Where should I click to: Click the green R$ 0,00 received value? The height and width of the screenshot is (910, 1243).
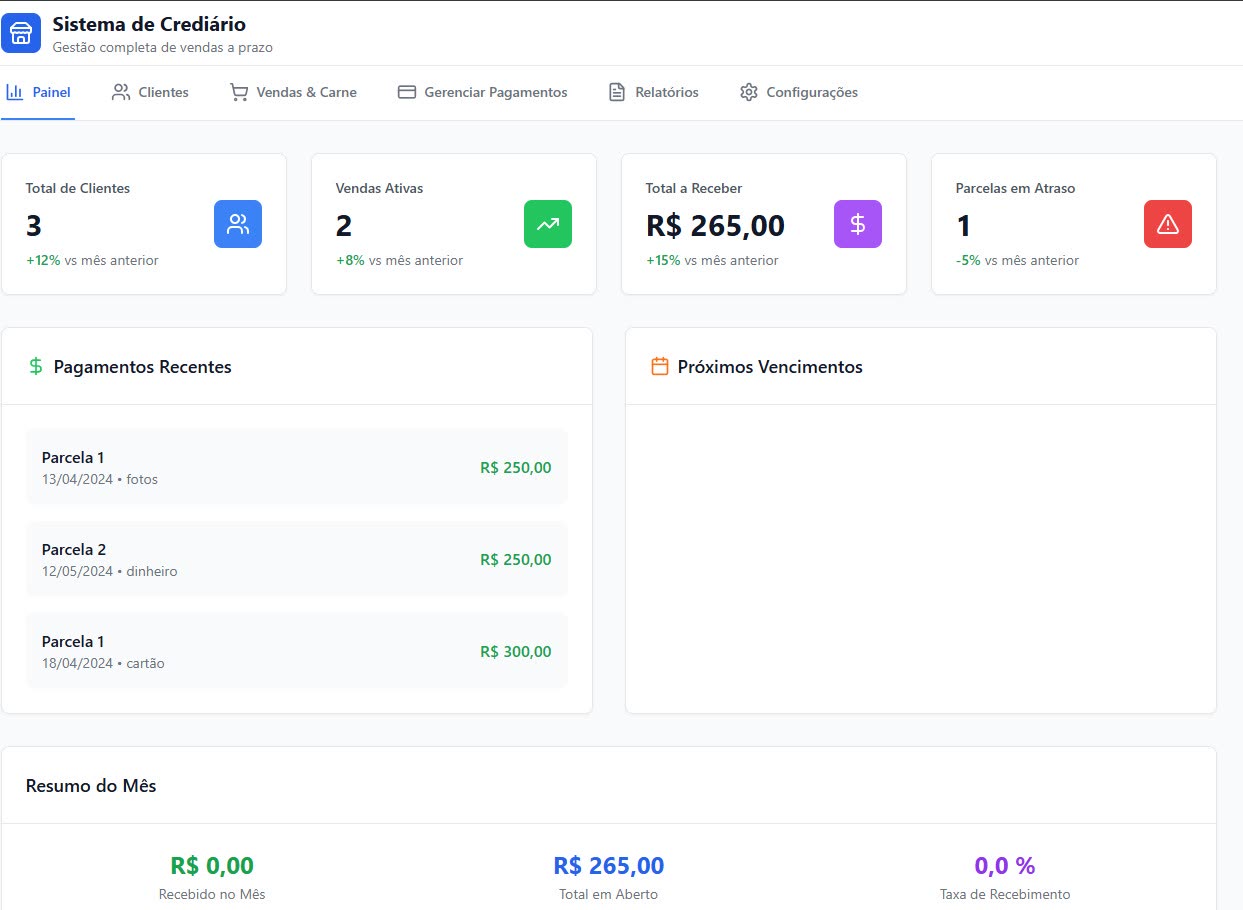pos(212,865)
